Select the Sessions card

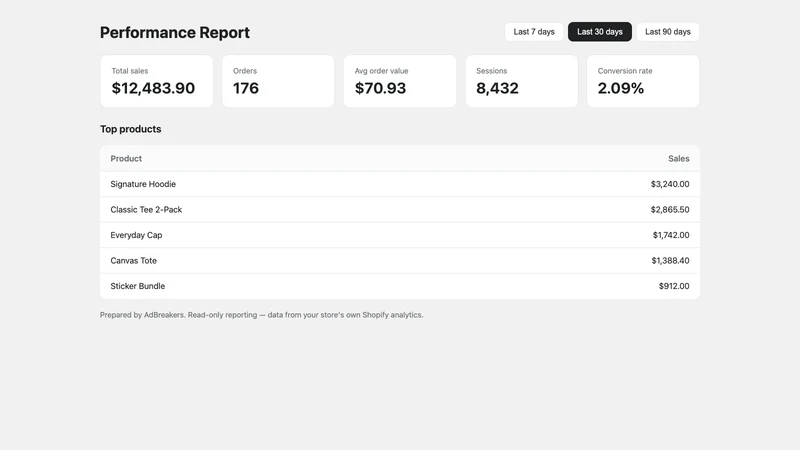tap(521, 81)
